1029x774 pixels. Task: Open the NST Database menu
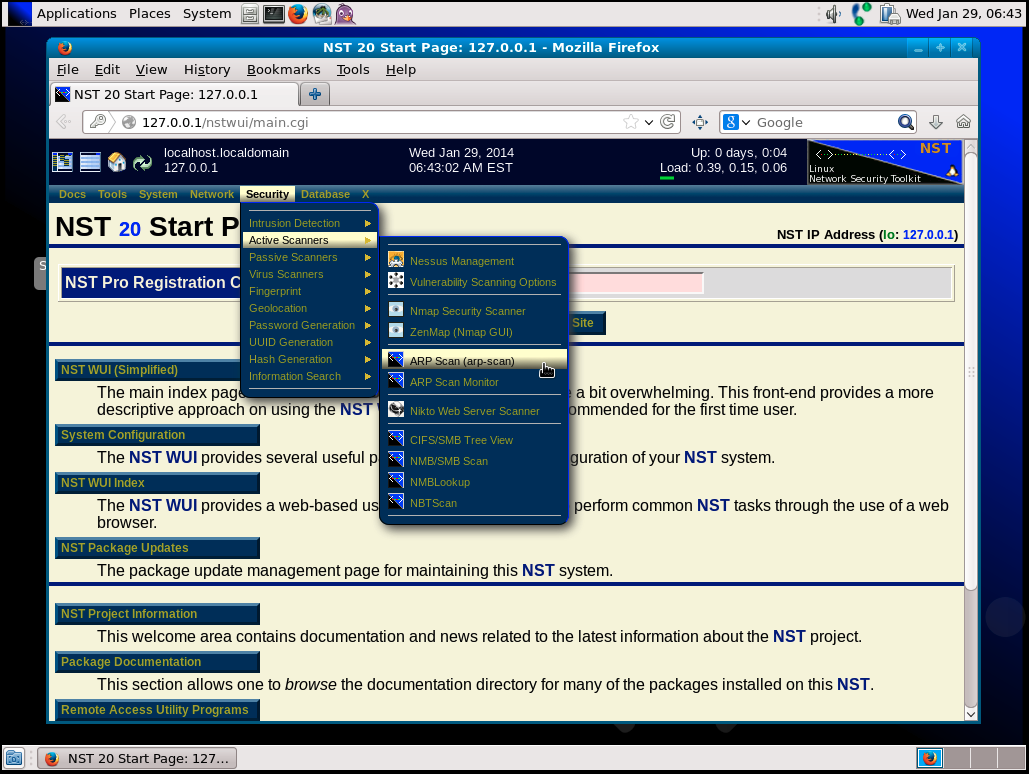(x=325, y=194)
